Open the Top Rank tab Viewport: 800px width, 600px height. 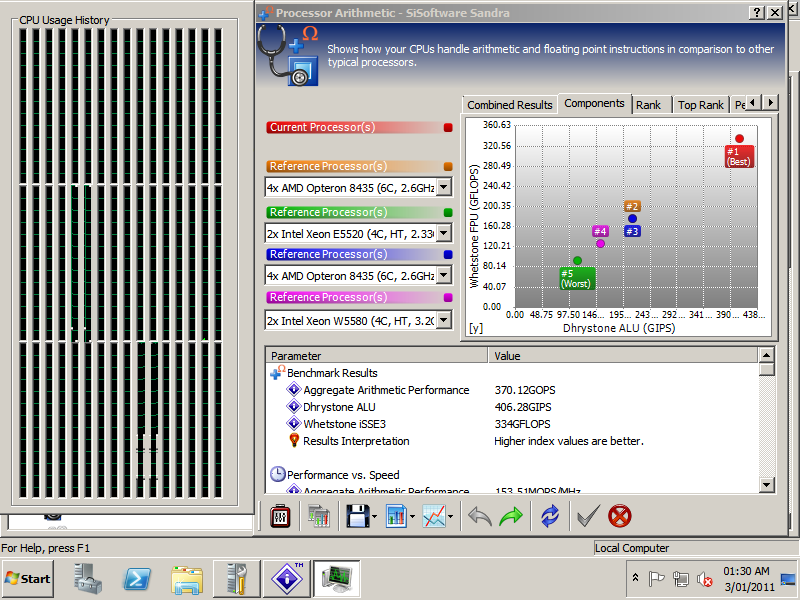tap(701, 105)
